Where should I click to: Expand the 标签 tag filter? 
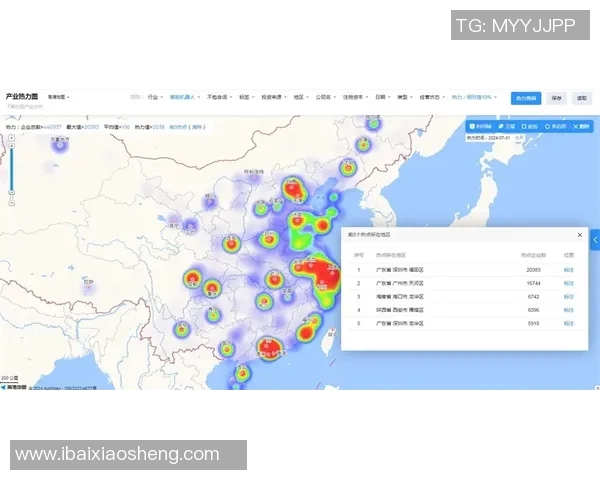[246, 97]
